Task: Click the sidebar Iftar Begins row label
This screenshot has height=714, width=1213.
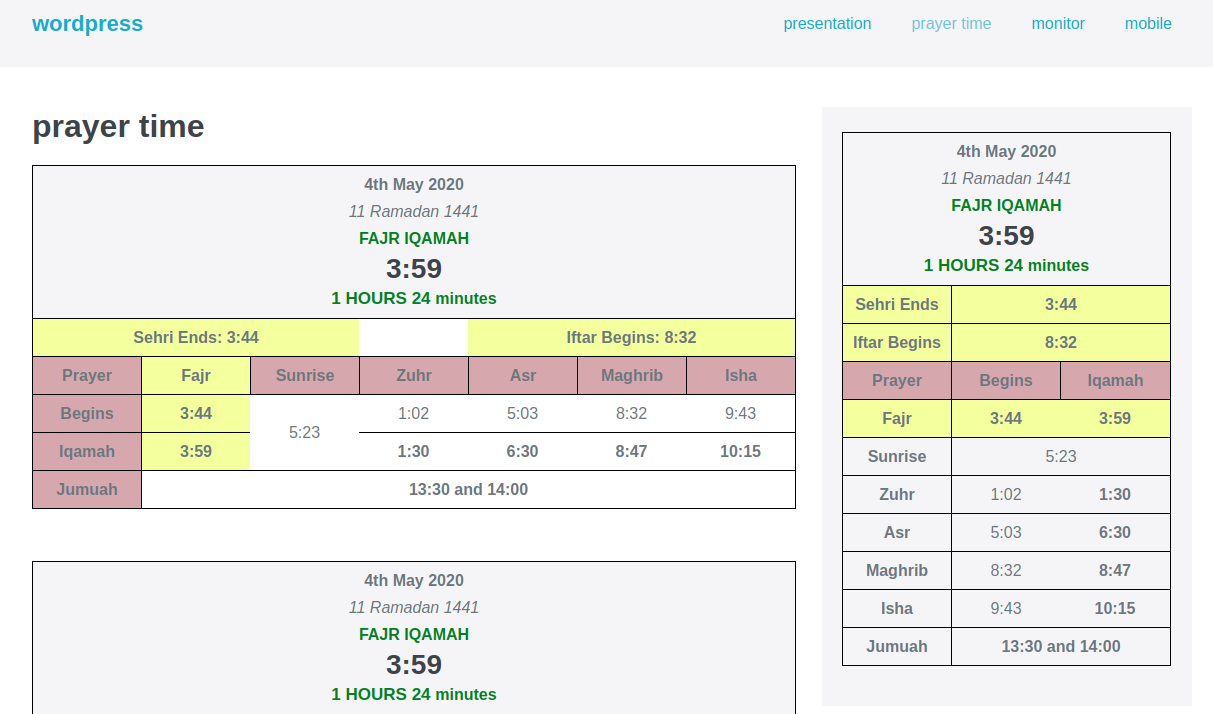Action: coord(897,343)
